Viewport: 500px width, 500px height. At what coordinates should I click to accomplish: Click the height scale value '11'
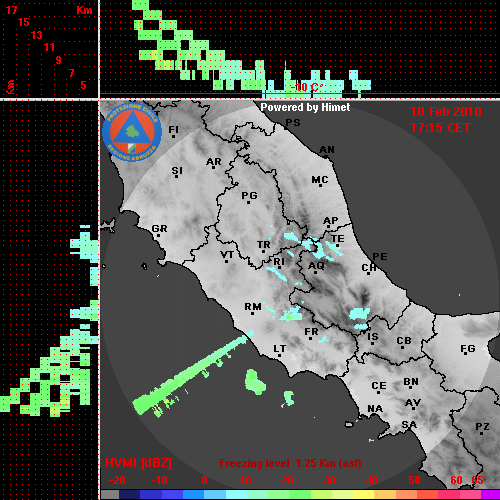[x=49, y=47]
